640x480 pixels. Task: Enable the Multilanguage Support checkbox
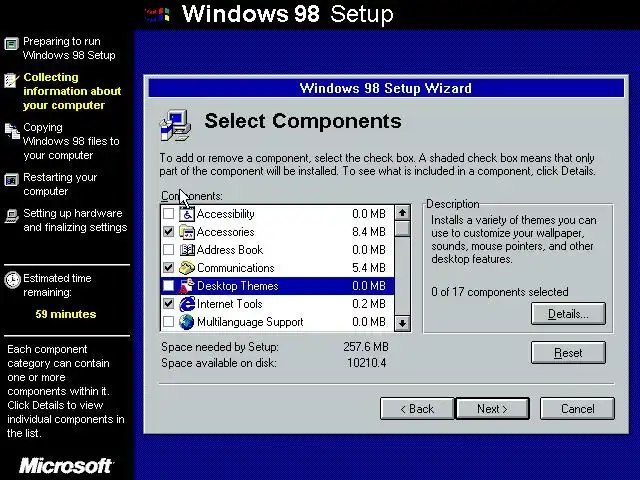[x=168, y=322]
